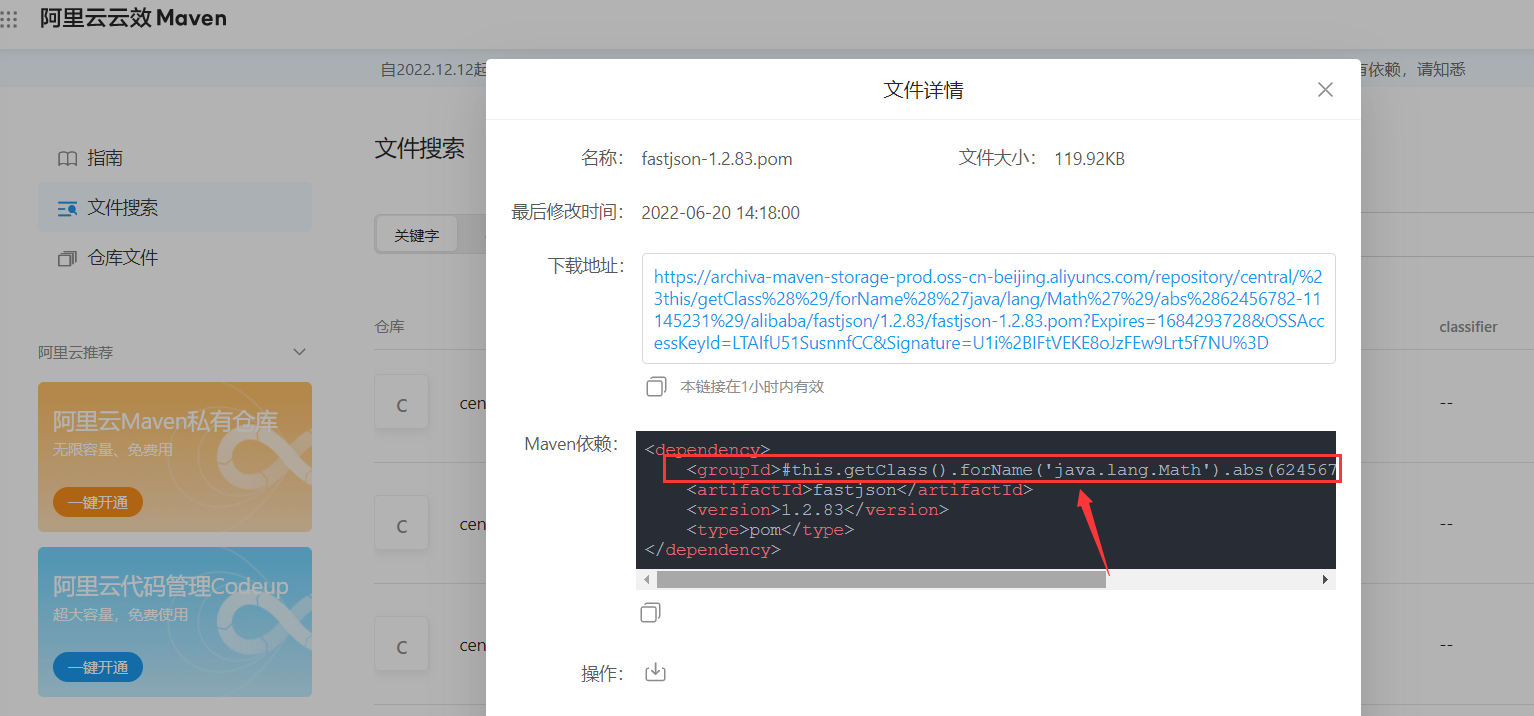Click file size value 119.92KB

click(x=1089, y=159)
